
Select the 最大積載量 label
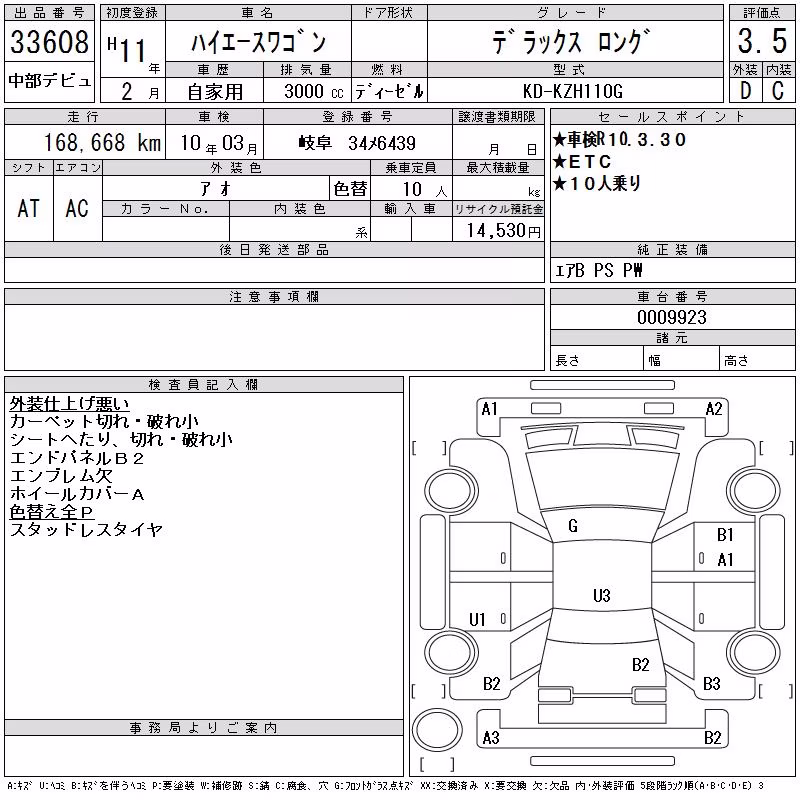pos(498,167)
